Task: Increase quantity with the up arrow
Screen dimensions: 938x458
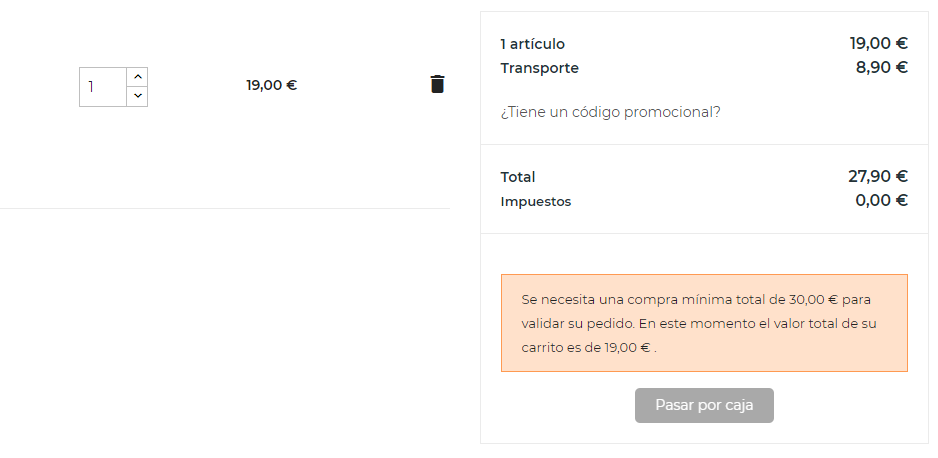Action: pyautogui.click(x=137, y=76)
